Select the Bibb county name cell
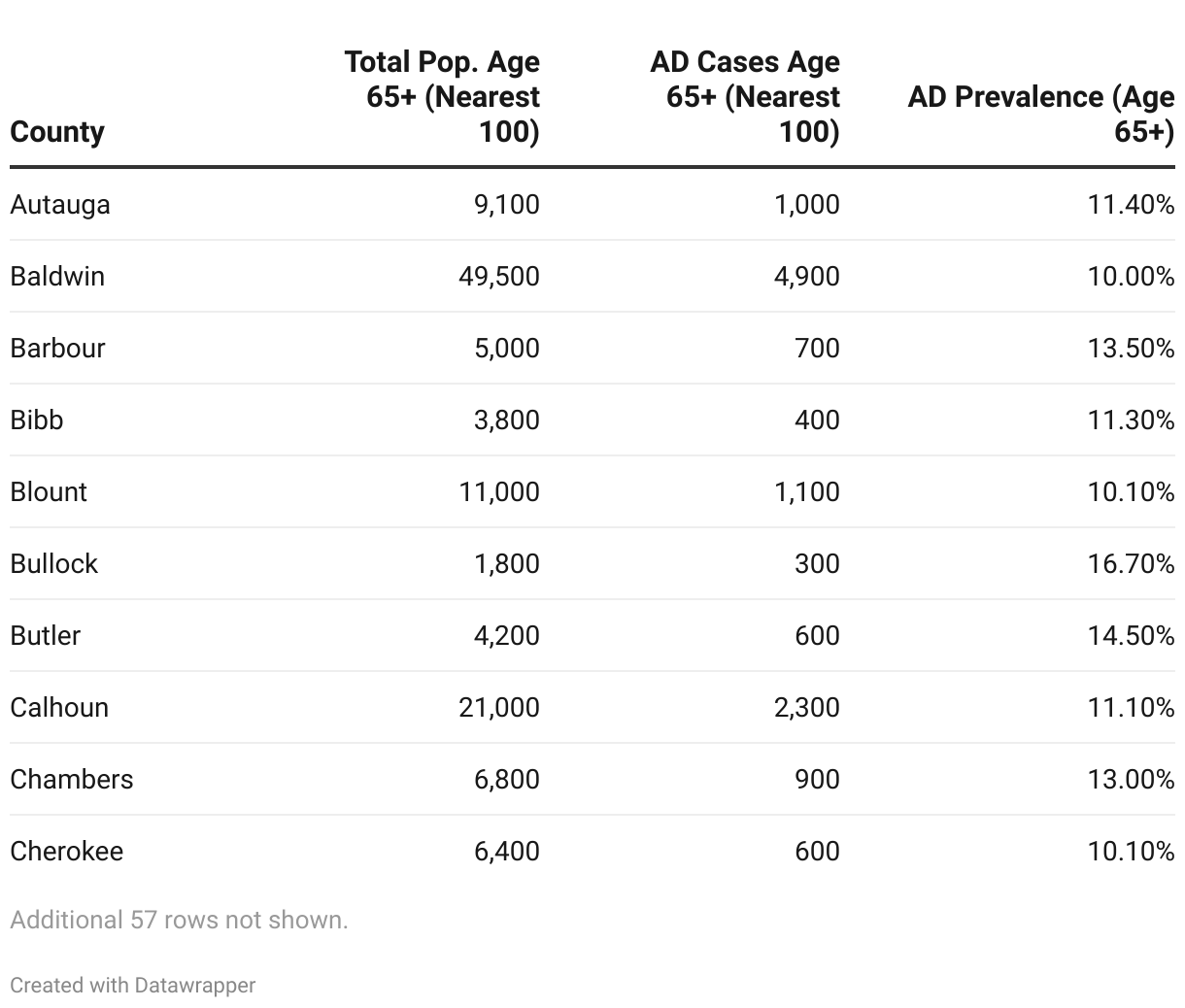Viewport: 1185px width, 1008px height. [37, 420]
